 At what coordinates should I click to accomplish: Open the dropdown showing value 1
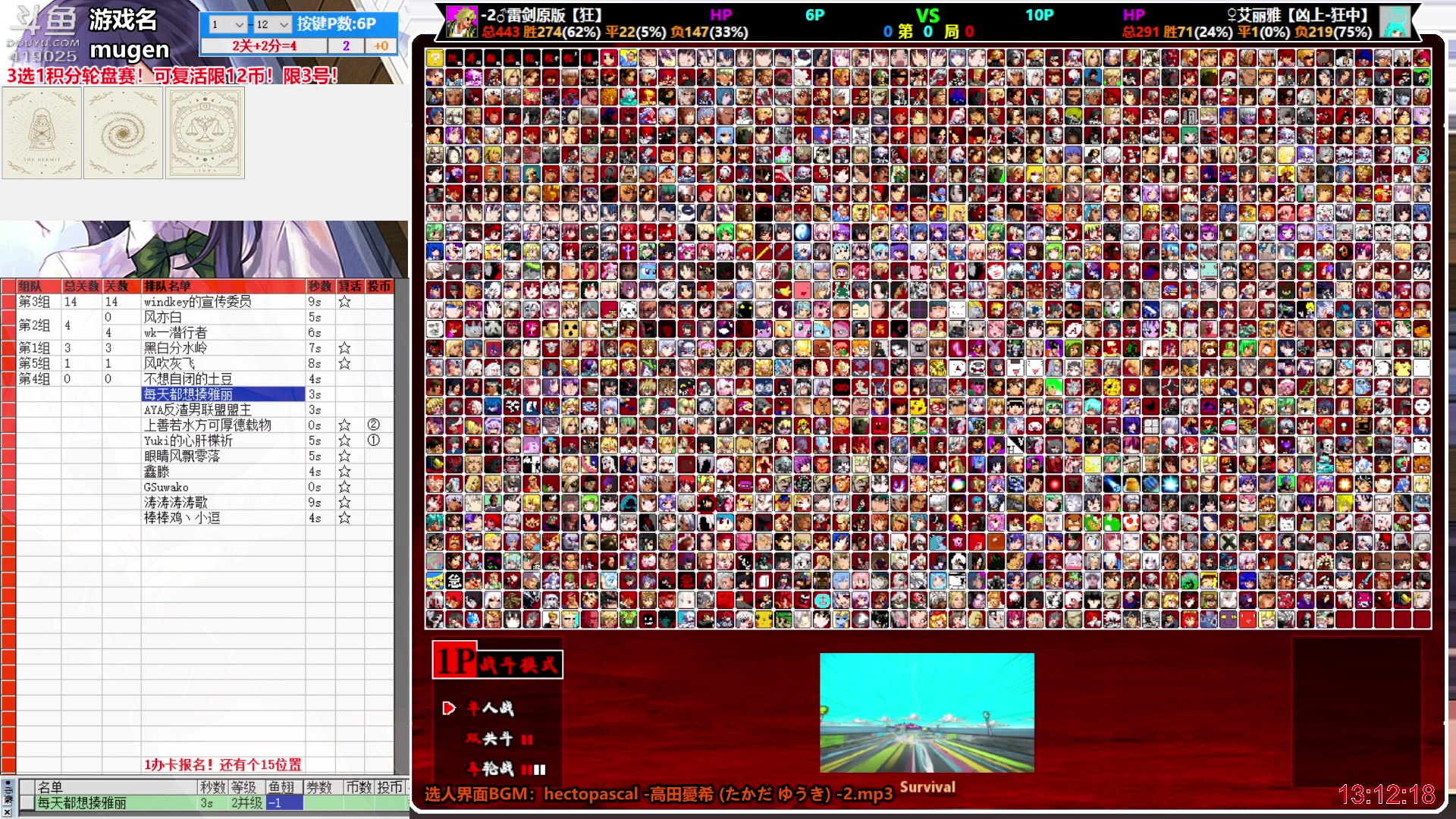pyautogui.click(x=227, y=24)
